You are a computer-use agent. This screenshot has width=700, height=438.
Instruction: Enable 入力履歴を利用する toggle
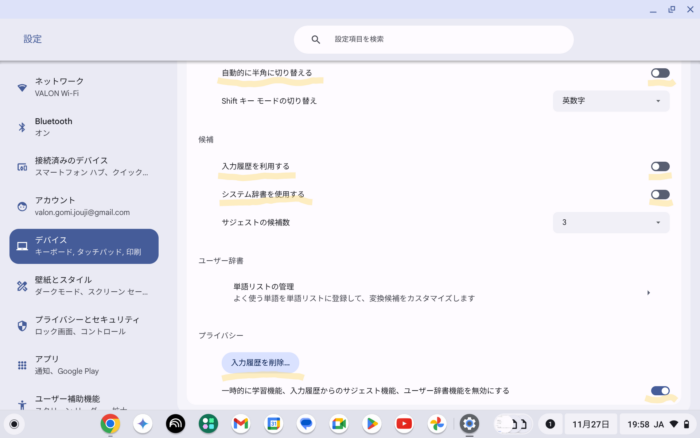click(660, 166)
